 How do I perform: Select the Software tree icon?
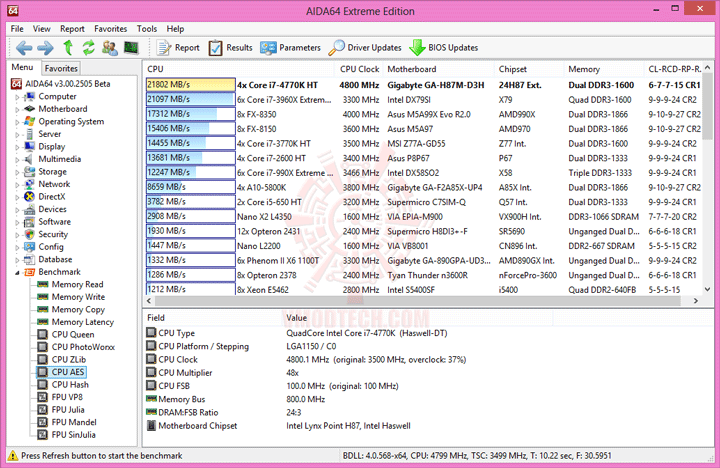pyautogui.click(x=29, y=222)
